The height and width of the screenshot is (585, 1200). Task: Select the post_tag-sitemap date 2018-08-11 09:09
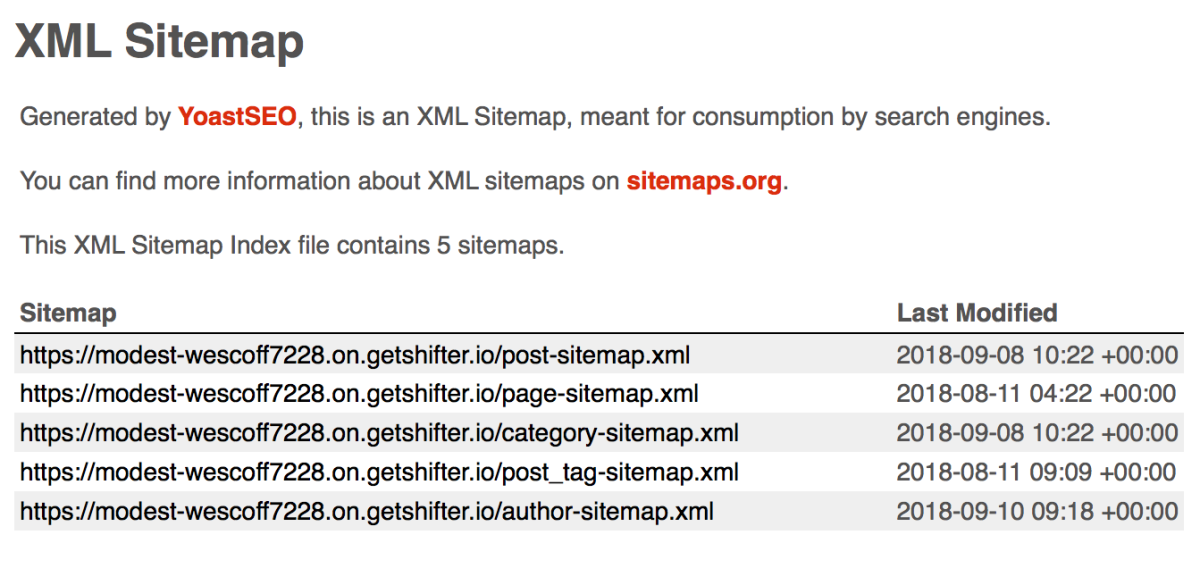click(1037, 472)
